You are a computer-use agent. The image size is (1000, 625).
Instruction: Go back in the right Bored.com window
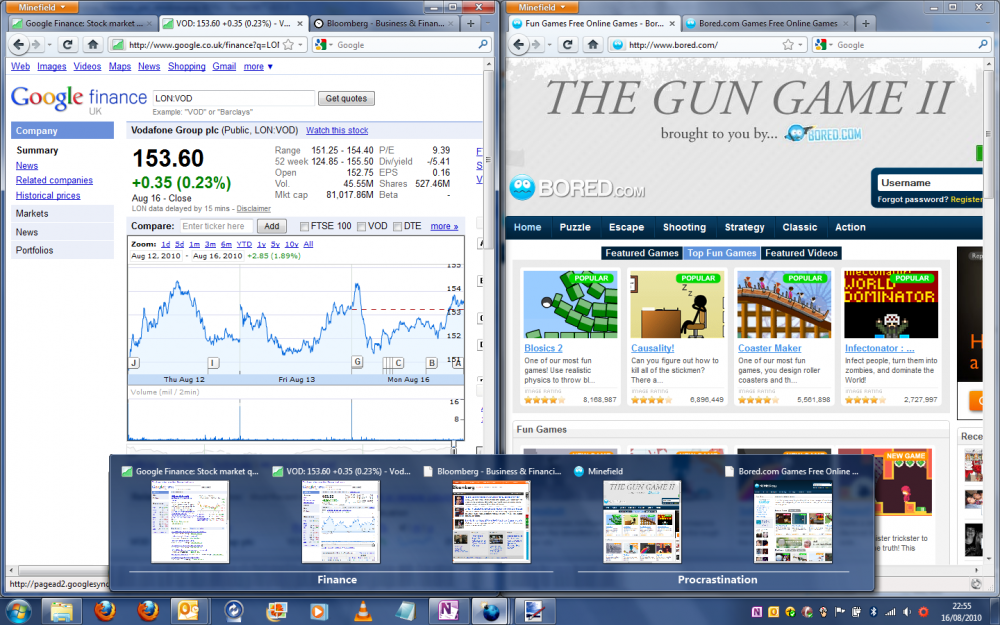(x=518, y=45)
